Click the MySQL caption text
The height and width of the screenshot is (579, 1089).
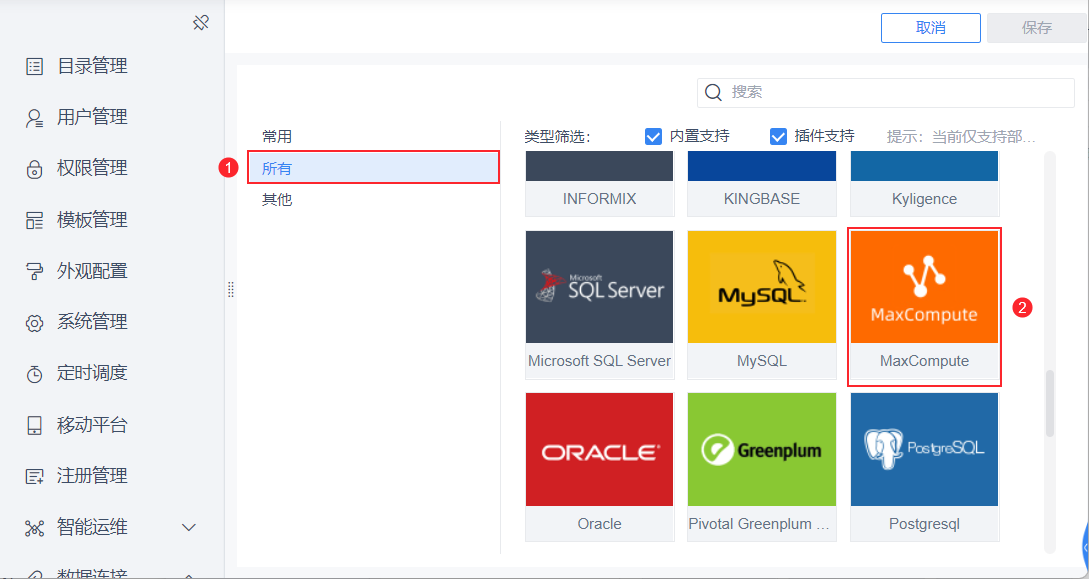pyautogui.click(x=762, y=361)
